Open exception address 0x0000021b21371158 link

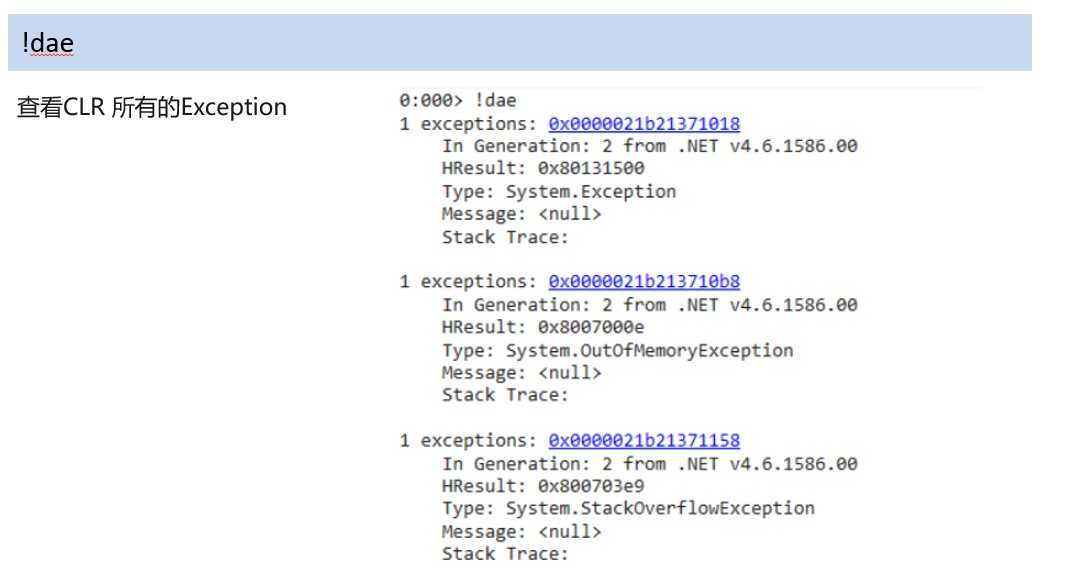click(x=644, y=441)
